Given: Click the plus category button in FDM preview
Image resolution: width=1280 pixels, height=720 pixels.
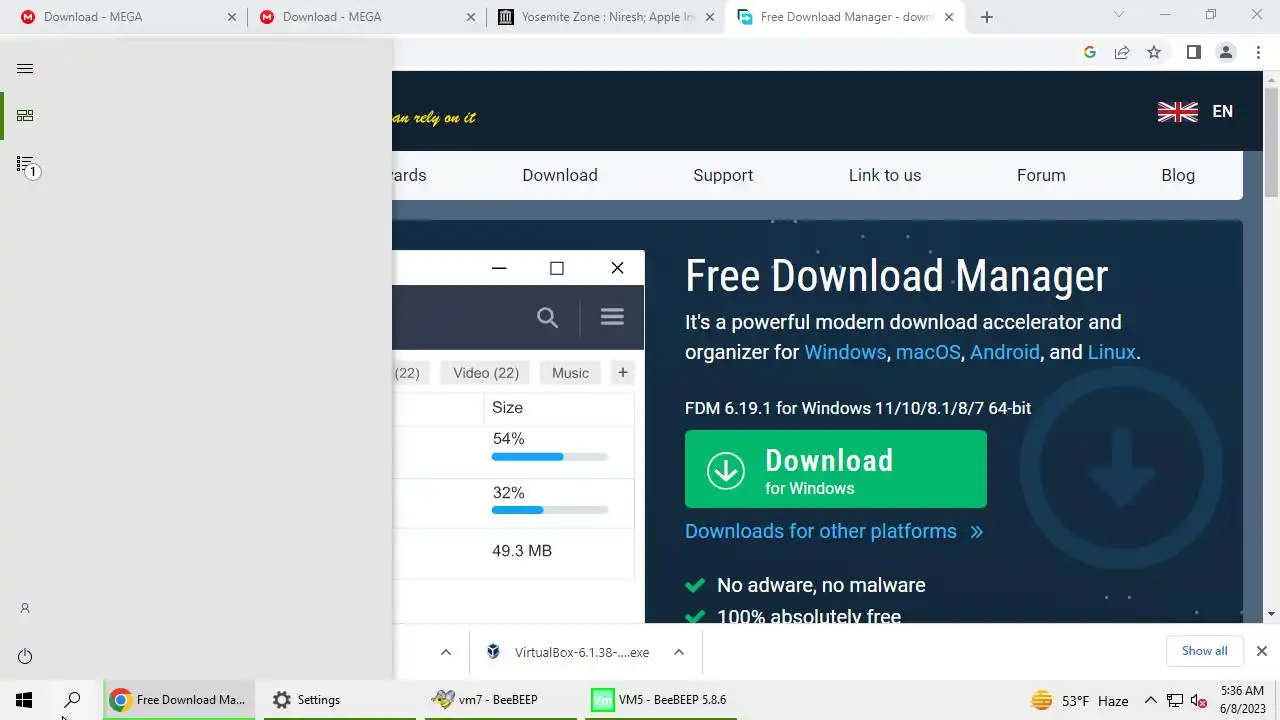Looking at the screenshot, I should [622, 373].
